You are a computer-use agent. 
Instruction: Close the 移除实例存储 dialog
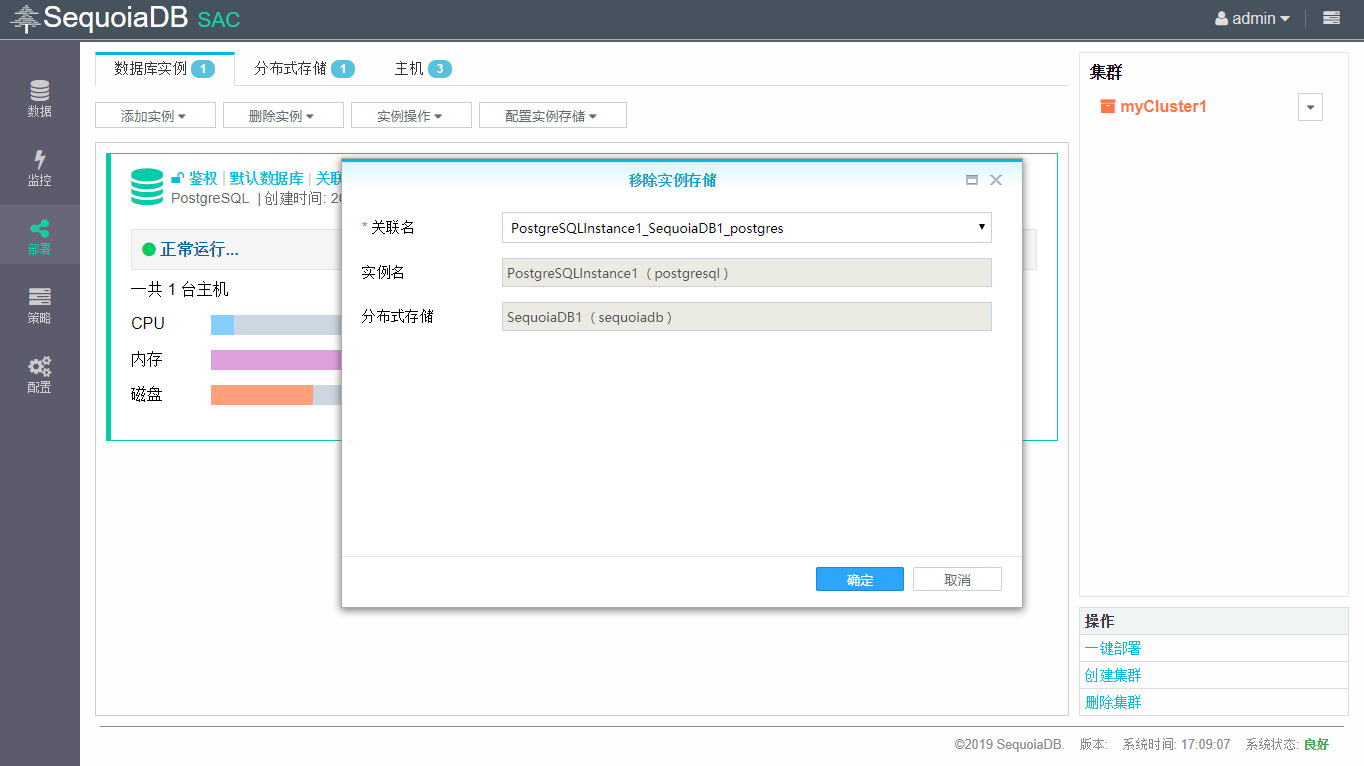995,180
